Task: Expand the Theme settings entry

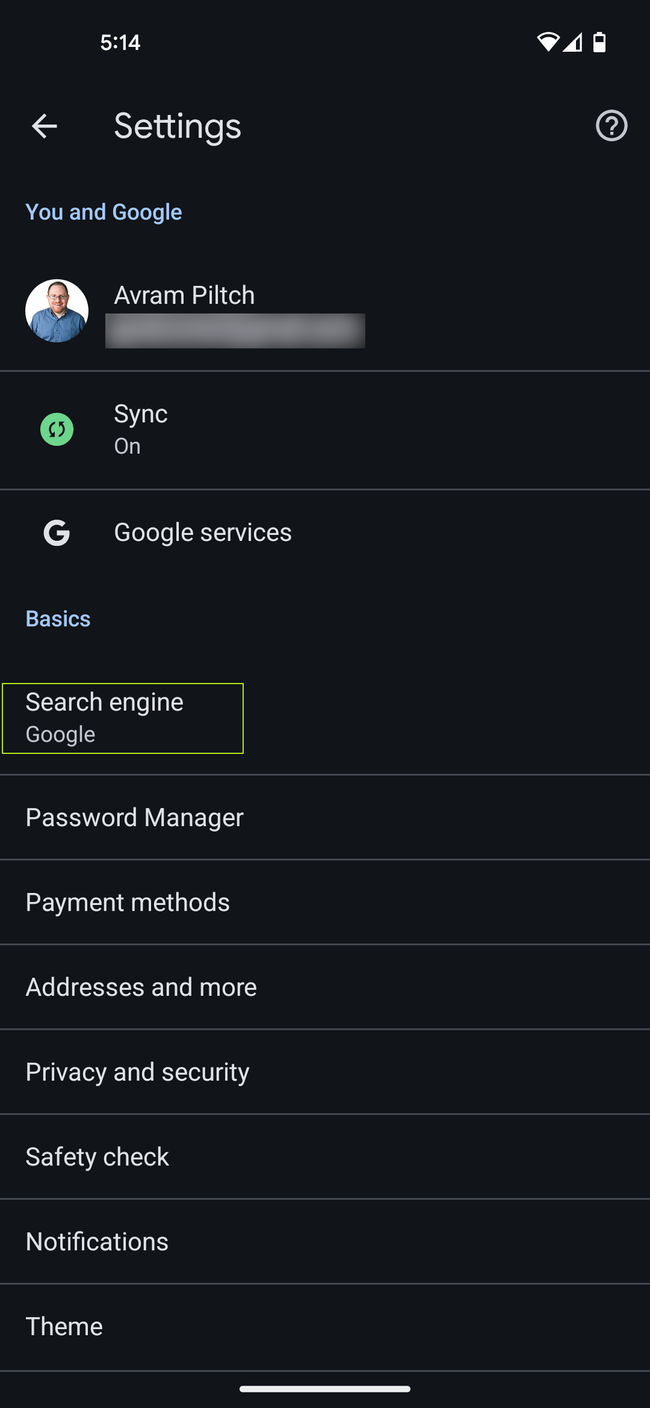Action: (325, 1326)
